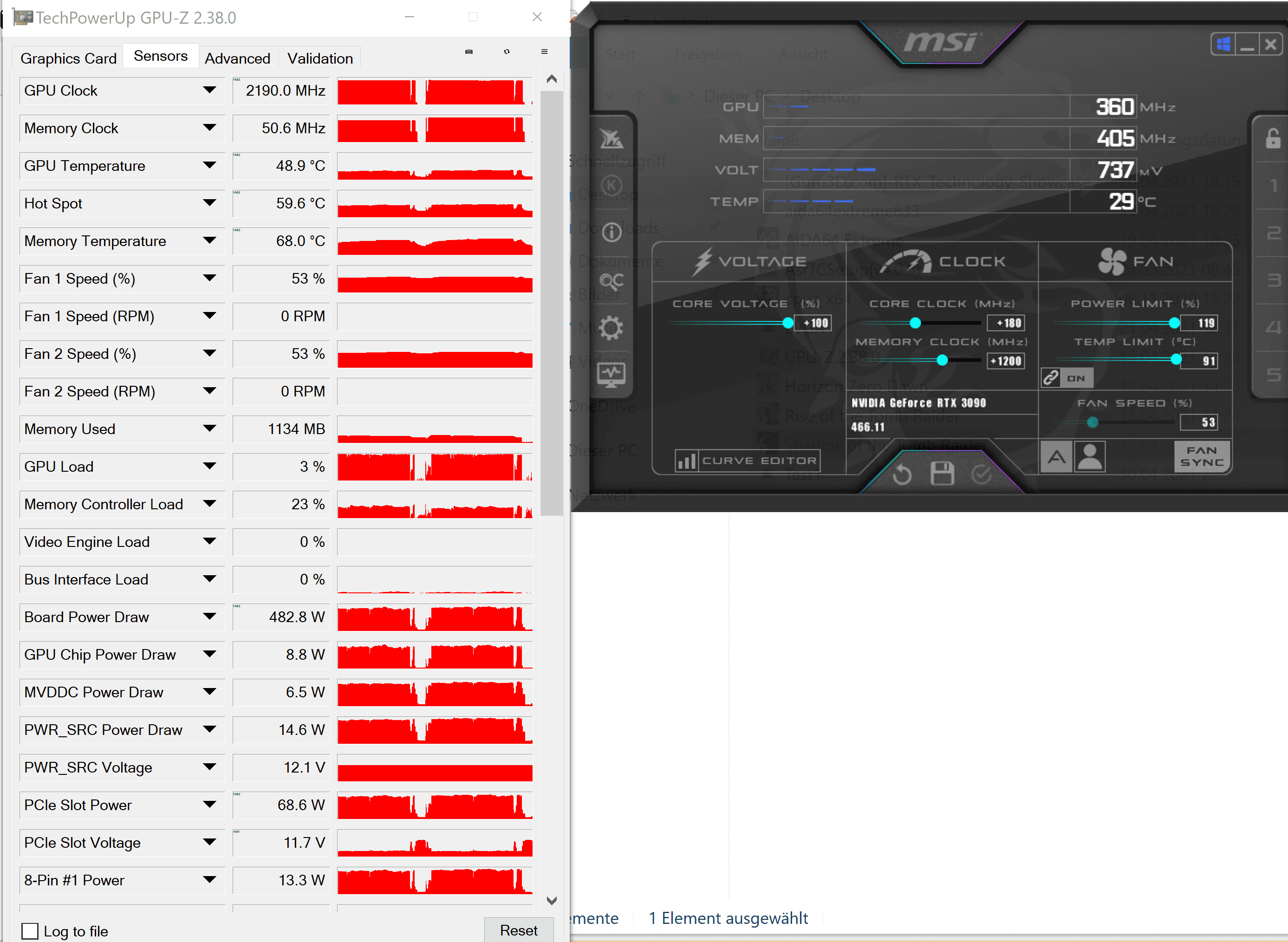Open the GPU-Z hamburger menu icon
The height and width of the screenshot is (942, 1288).
pyautogui.click(x=544, y=52)
